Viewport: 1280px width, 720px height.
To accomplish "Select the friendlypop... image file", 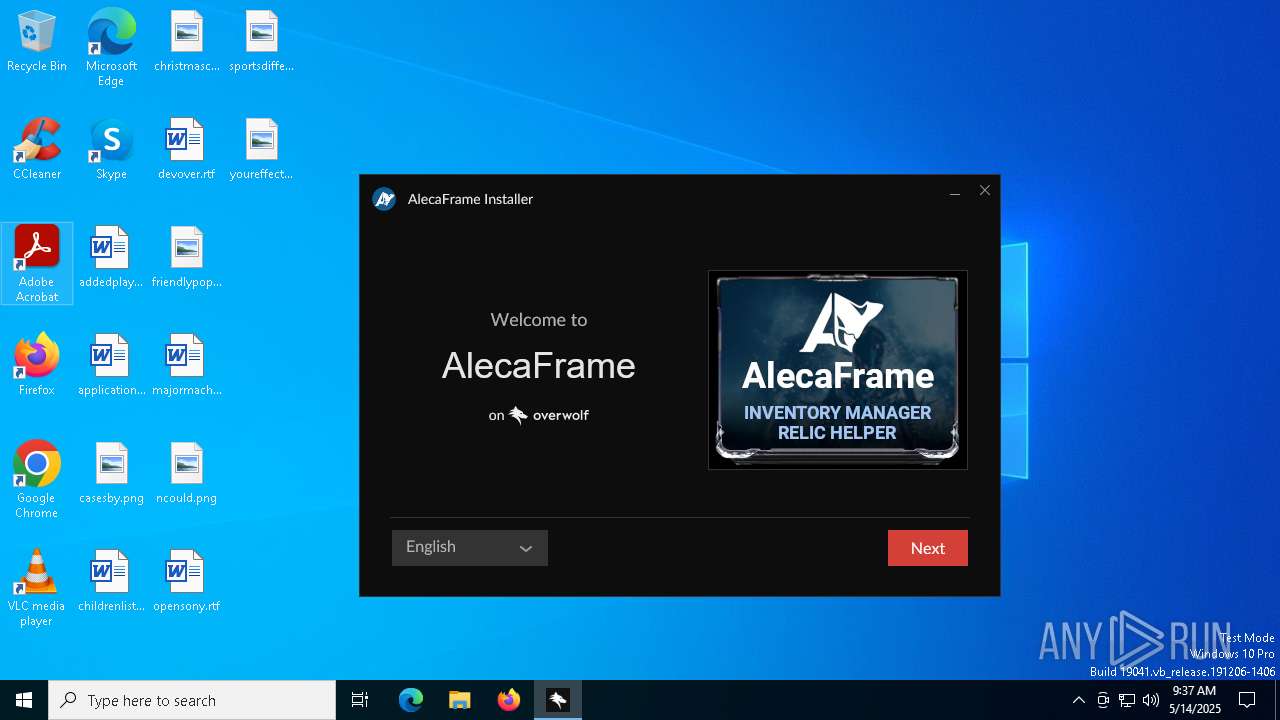I will click(x=187, y=258).
